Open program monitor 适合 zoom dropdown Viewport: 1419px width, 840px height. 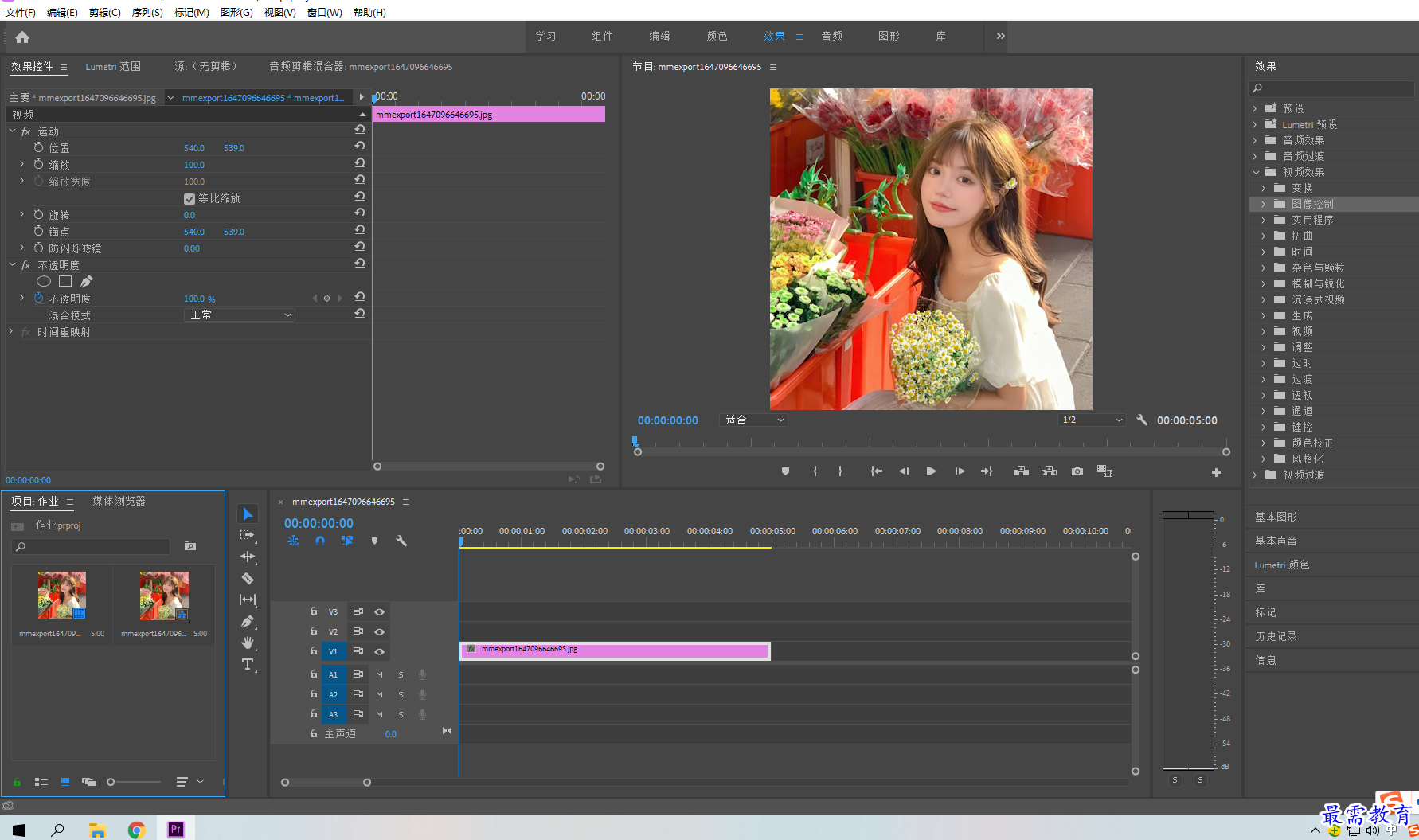753,420
